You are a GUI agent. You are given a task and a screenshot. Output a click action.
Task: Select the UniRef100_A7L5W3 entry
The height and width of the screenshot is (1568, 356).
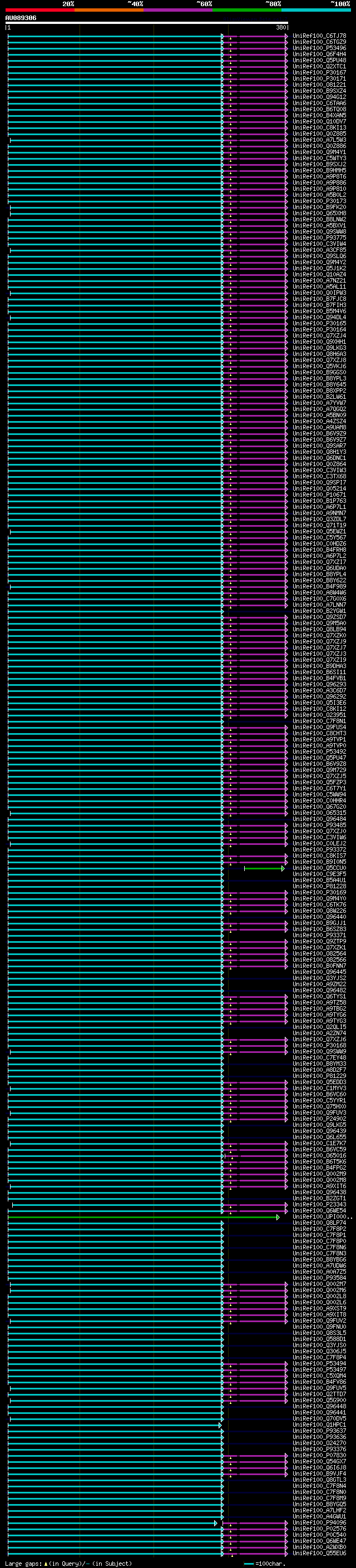click(319, 140)
